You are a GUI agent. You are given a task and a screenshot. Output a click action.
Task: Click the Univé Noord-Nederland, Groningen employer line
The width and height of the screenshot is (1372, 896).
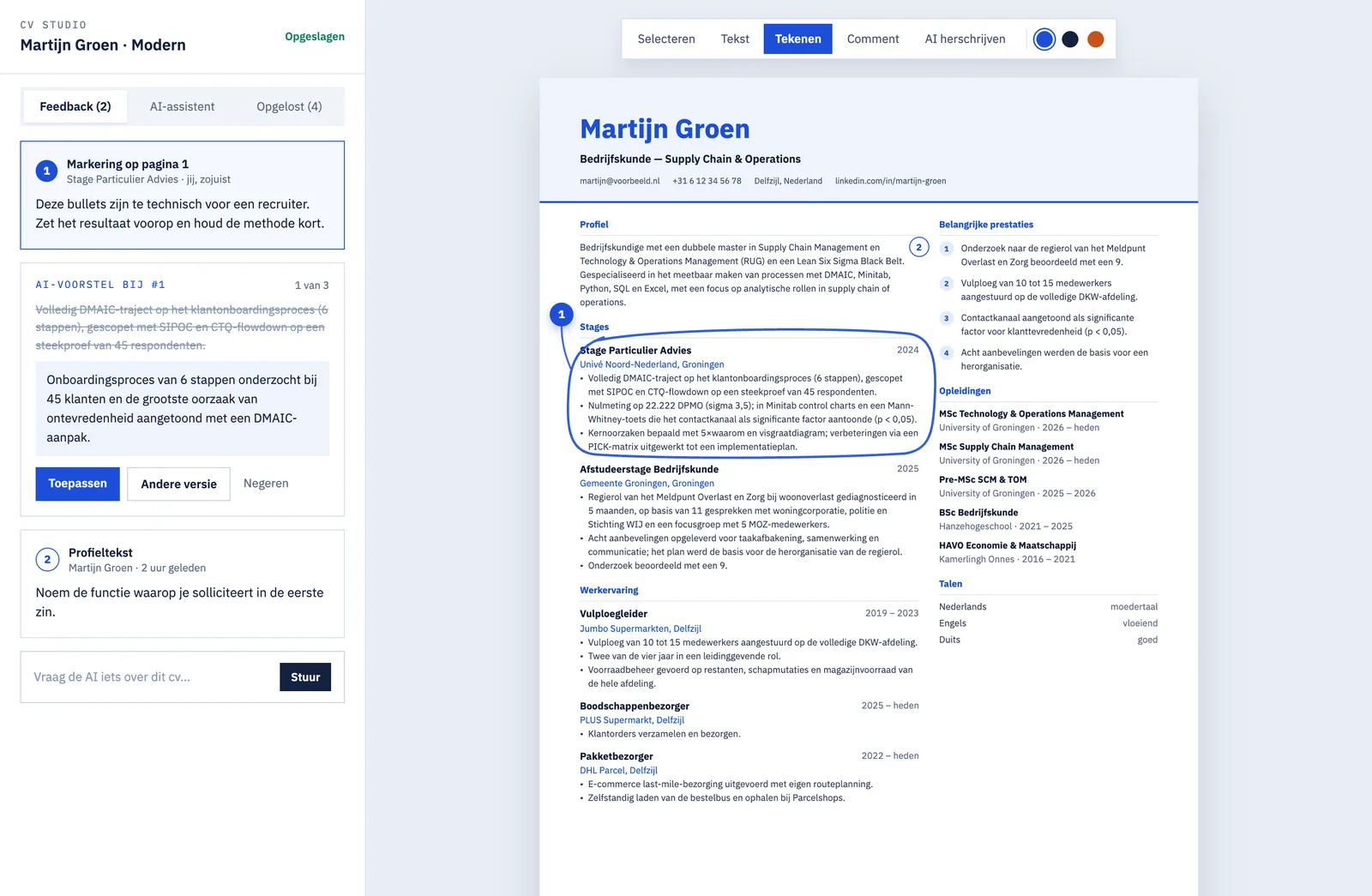tap(652, 364)
